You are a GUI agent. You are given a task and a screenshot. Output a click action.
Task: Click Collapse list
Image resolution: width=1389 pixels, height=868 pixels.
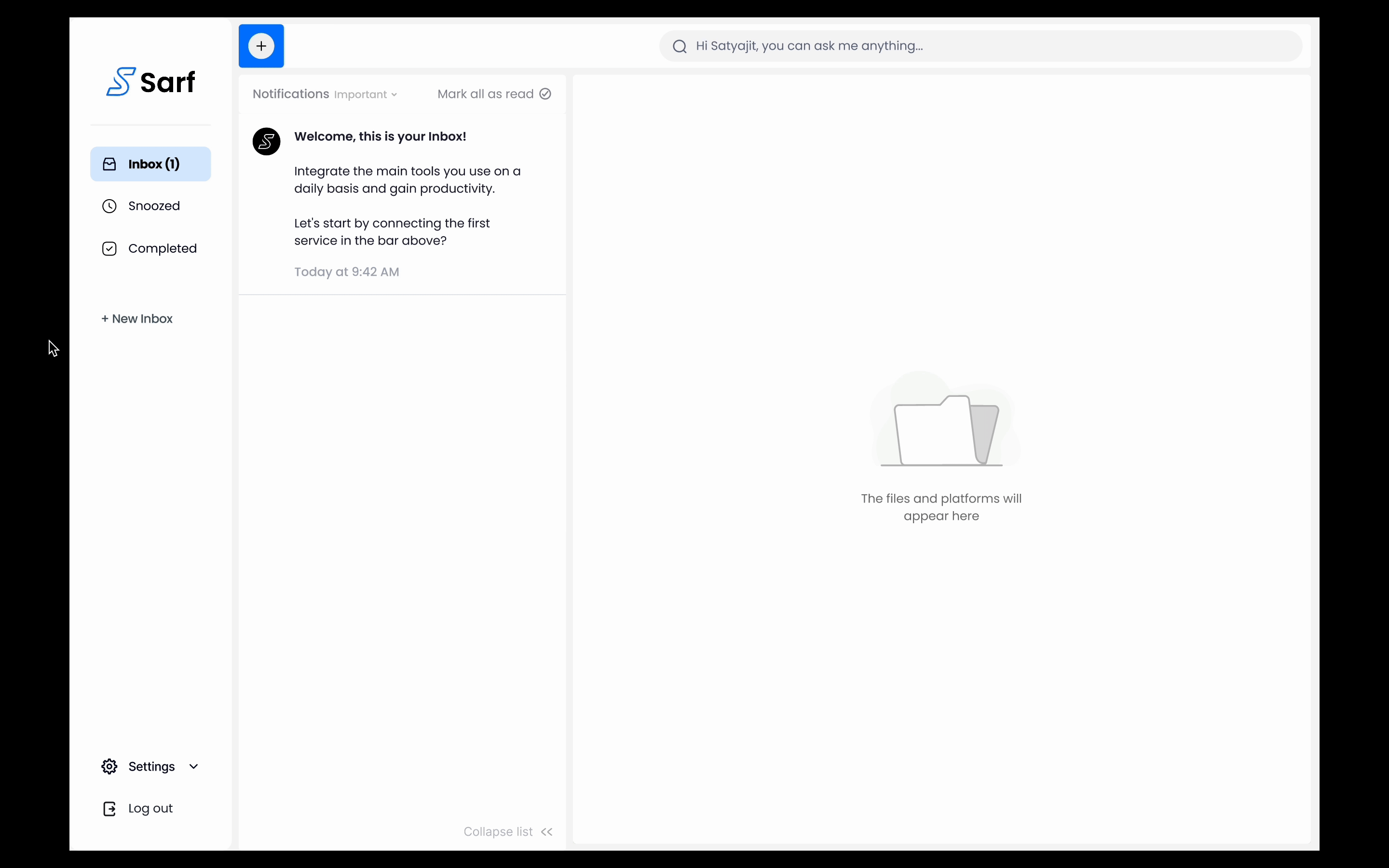pos(508,832)
